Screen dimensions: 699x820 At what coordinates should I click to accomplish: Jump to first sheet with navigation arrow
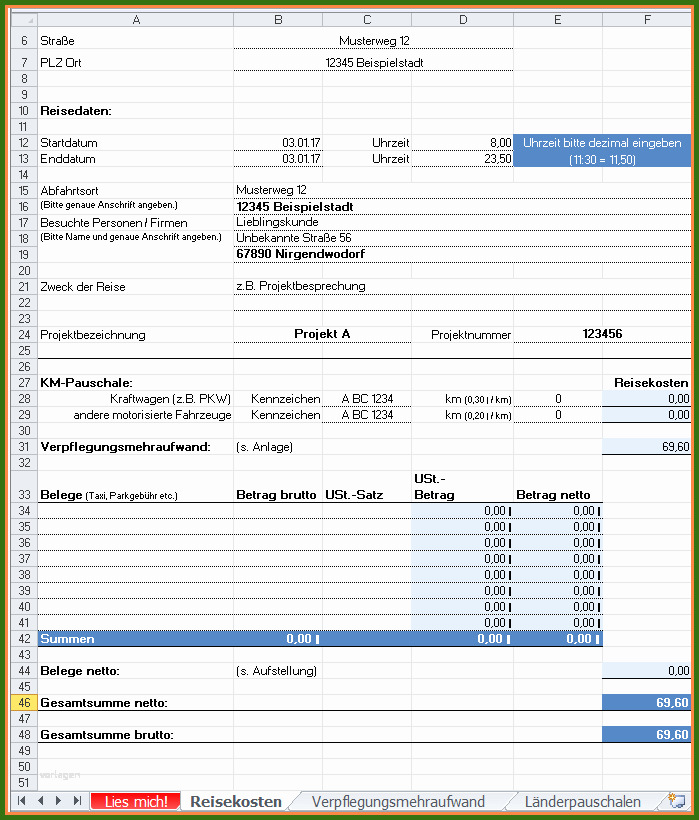click(21, 801)
